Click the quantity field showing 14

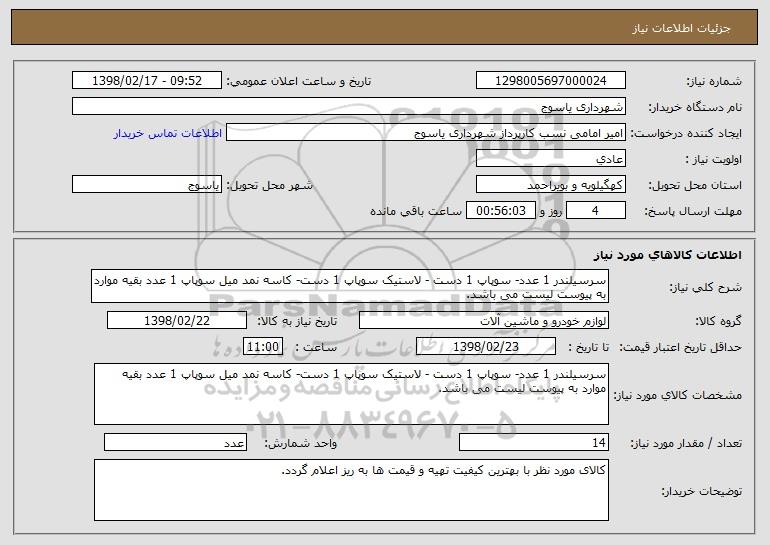534,442
